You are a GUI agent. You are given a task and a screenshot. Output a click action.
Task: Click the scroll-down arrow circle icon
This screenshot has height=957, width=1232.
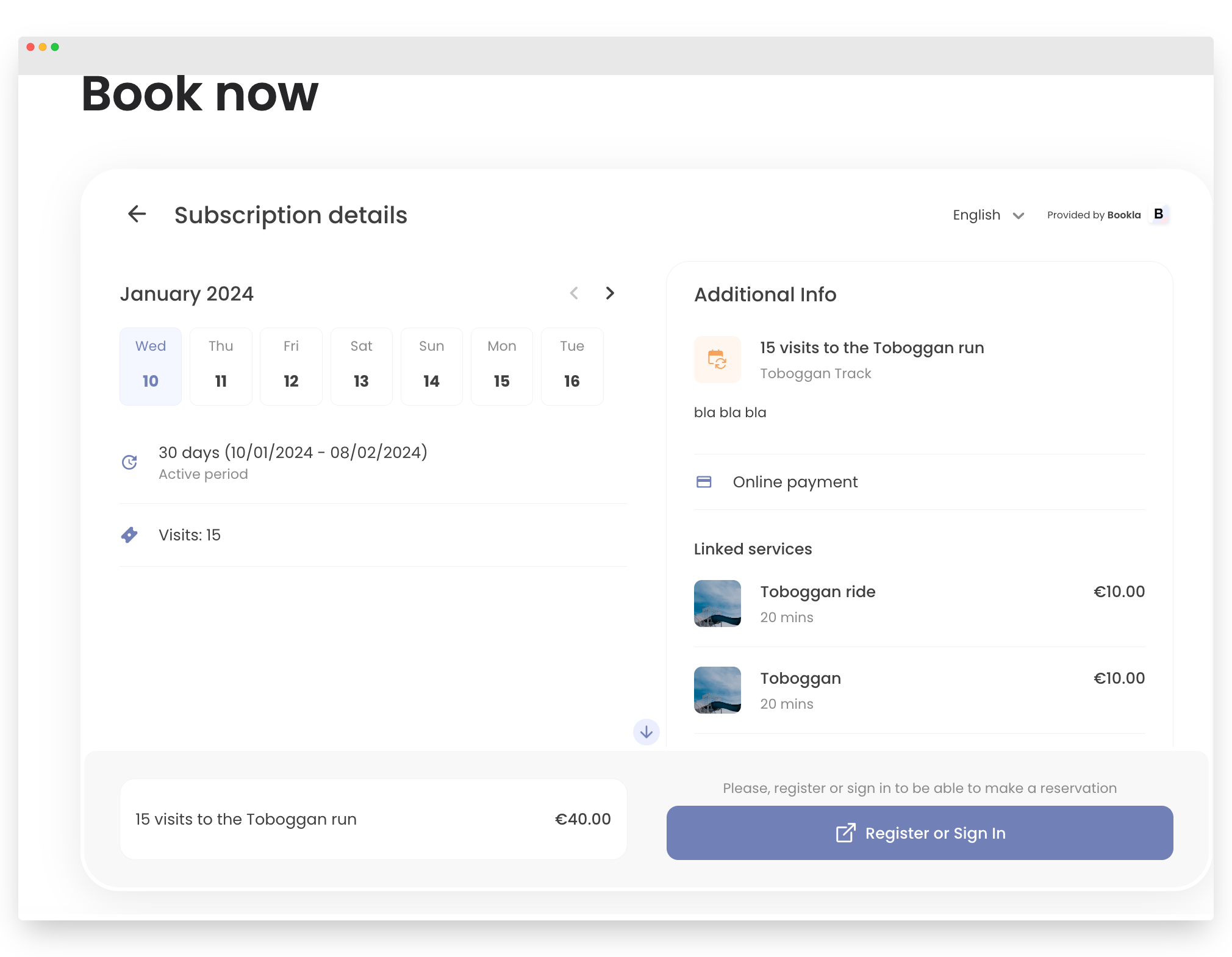click(x=646, y=731)
